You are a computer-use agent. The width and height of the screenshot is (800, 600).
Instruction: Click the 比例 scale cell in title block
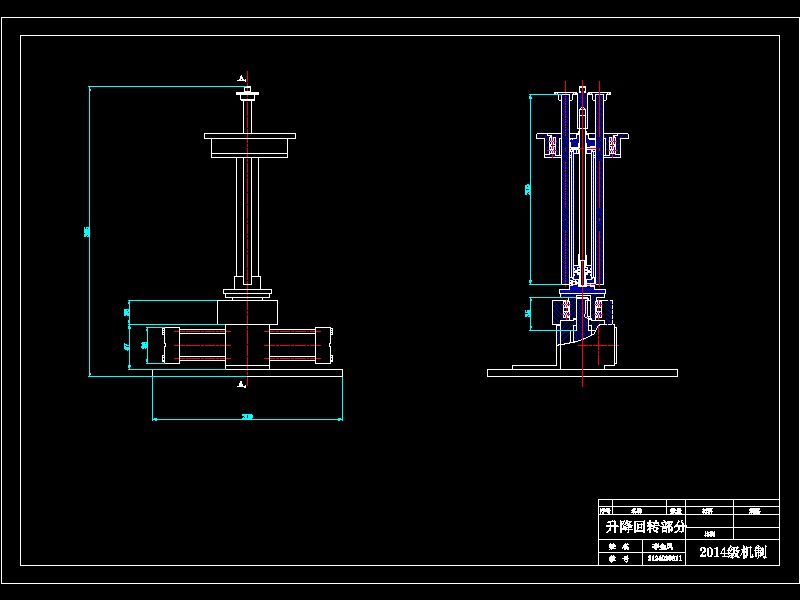(x=710, y=535)
